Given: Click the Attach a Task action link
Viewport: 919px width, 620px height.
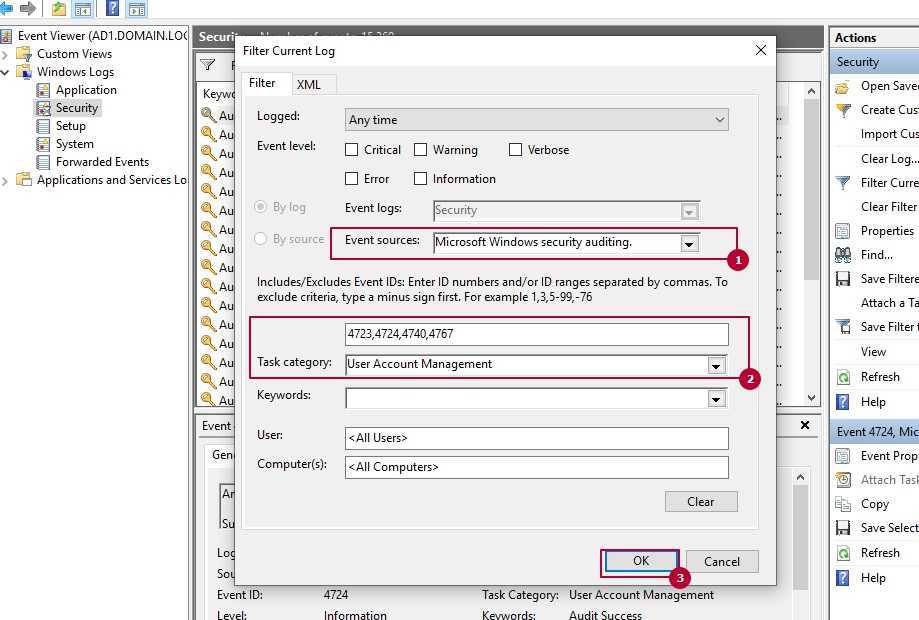Looking at the screenshot, I should tap(890, 303).
